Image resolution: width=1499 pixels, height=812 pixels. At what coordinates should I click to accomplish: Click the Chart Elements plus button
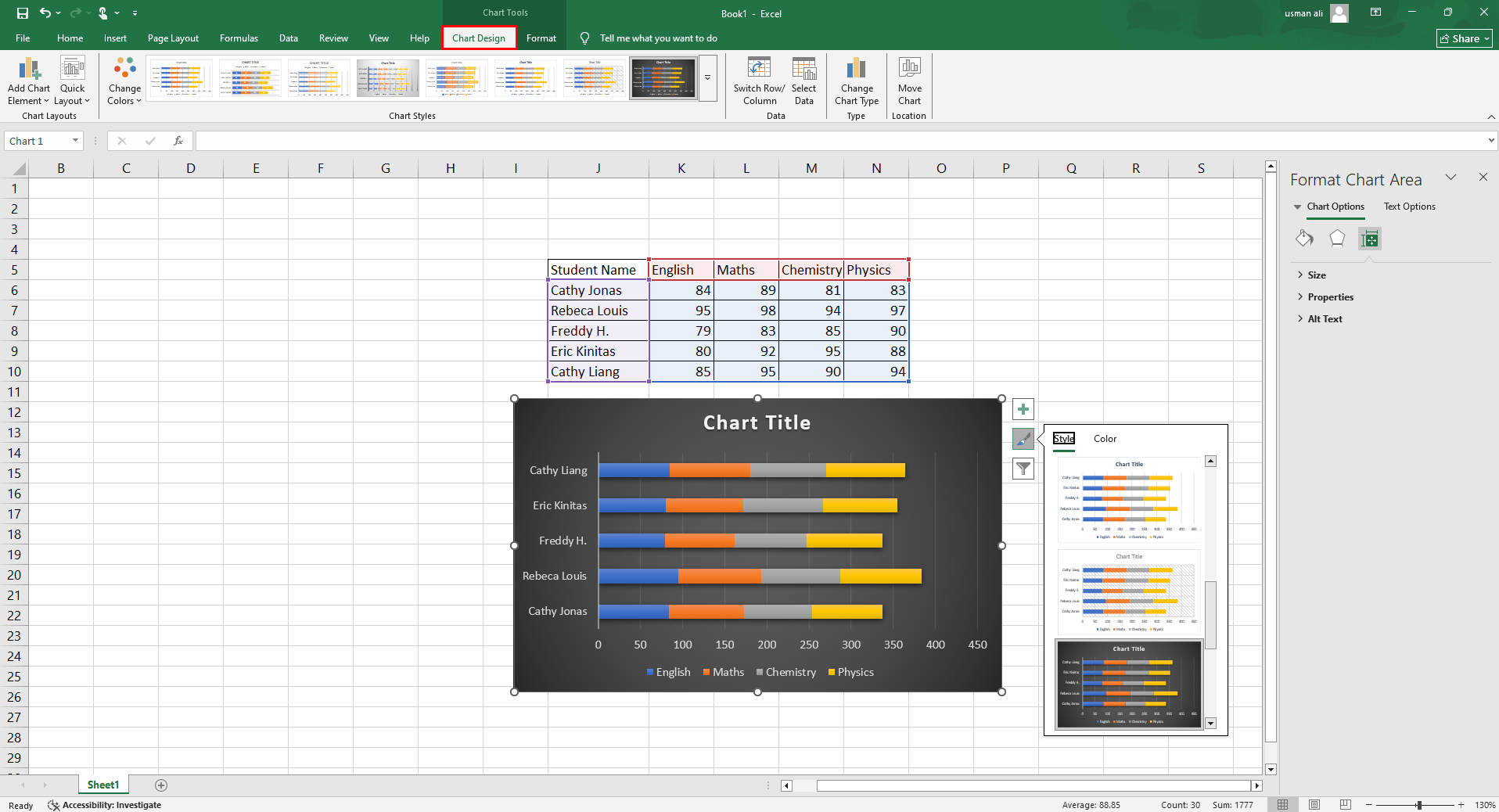[1023, 409]
